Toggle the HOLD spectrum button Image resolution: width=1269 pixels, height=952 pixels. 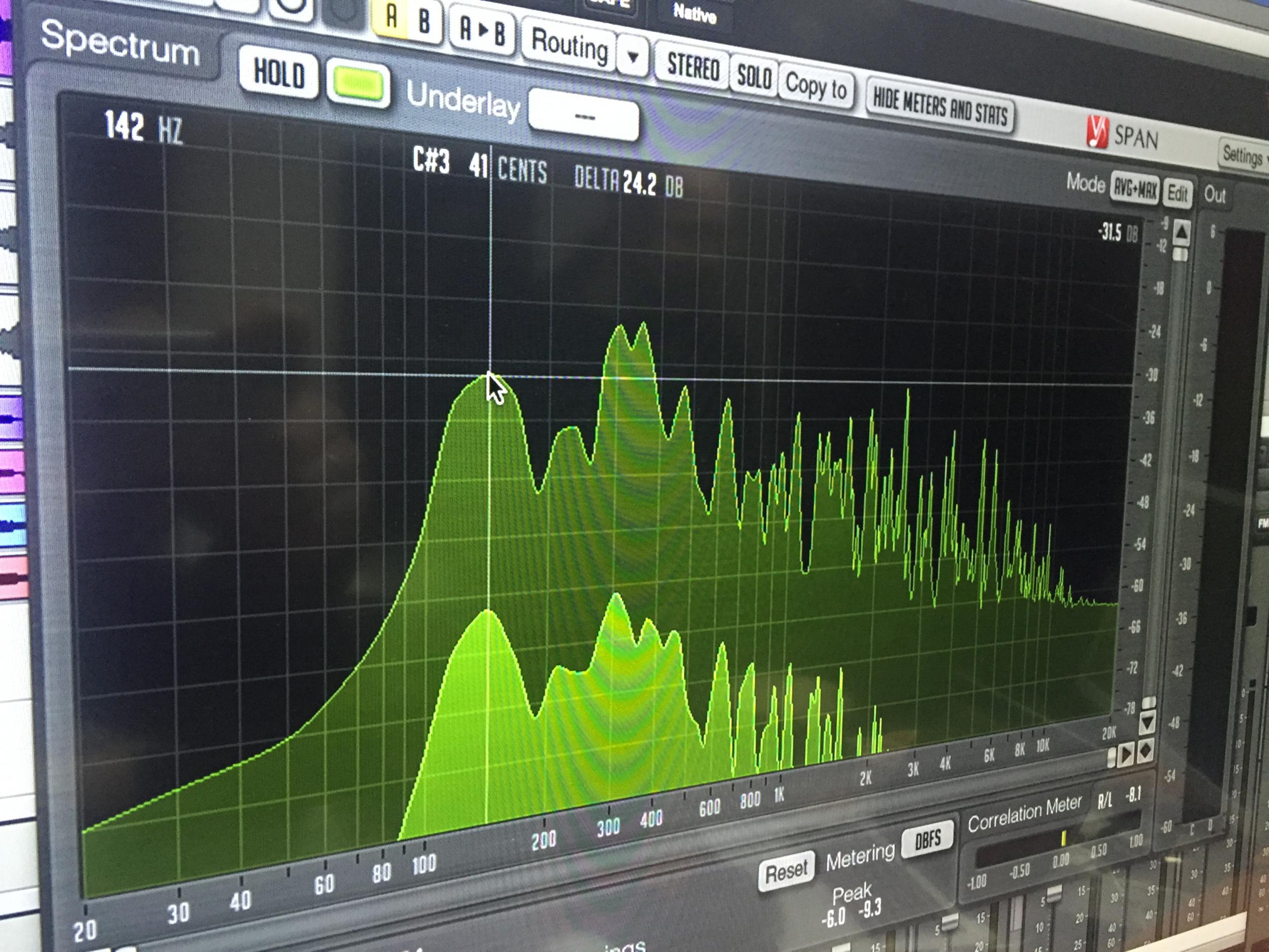coord(279,73)
